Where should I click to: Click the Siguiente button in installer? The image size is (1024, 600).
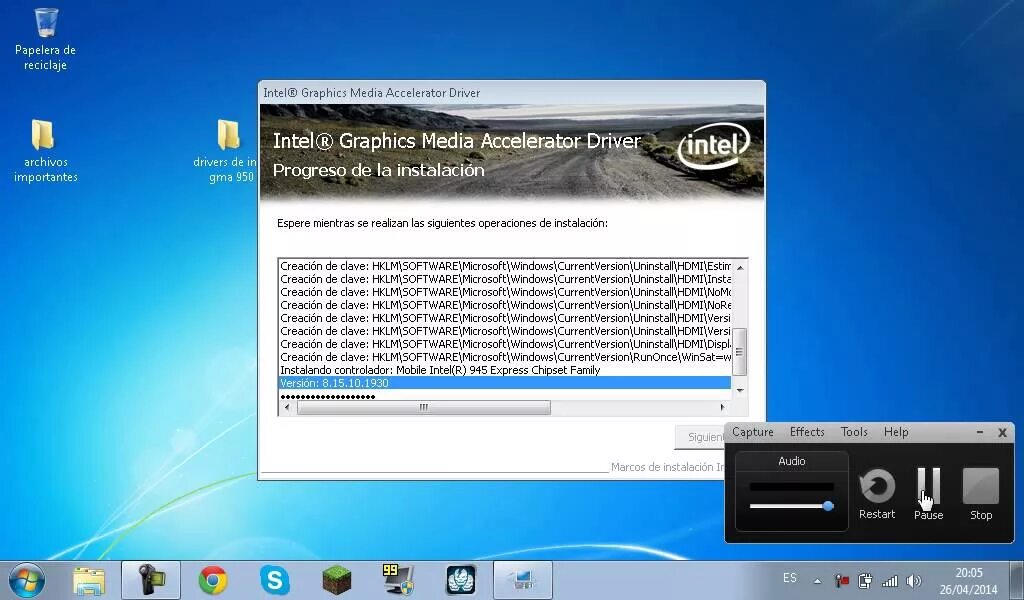click(x=700, y=437)
